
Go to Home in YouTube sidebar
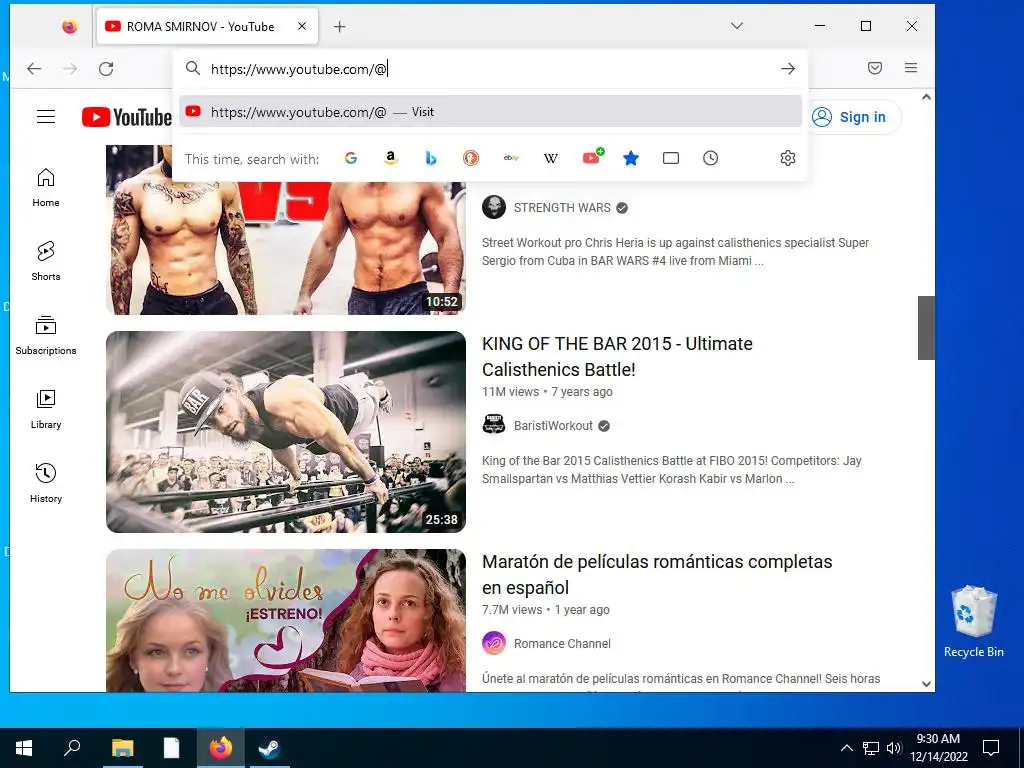tap(46, 187)
